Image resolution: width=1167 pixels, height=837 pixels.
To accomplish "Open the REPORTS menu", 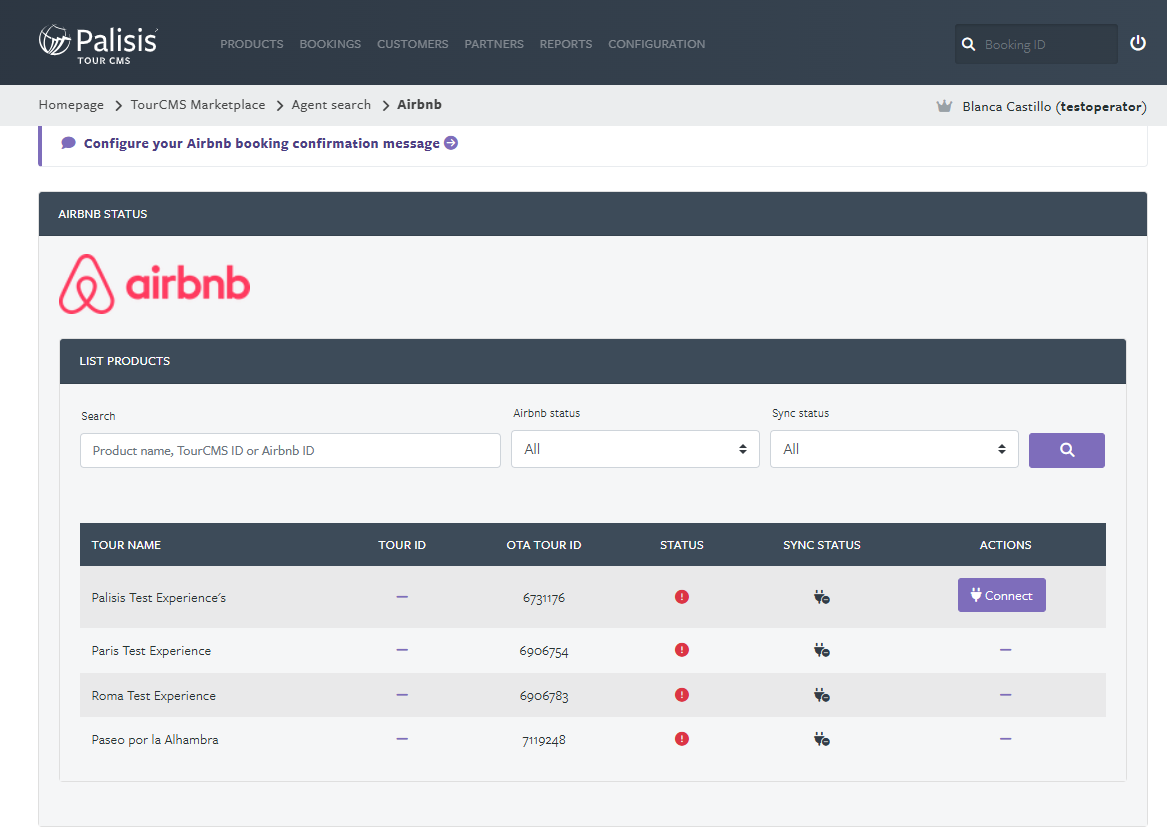I will [566, 44].
